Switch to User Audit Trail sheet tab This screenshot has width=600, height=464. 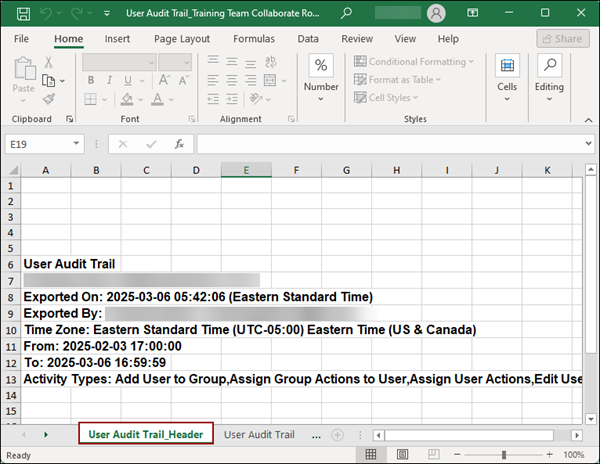pos(259,435)
